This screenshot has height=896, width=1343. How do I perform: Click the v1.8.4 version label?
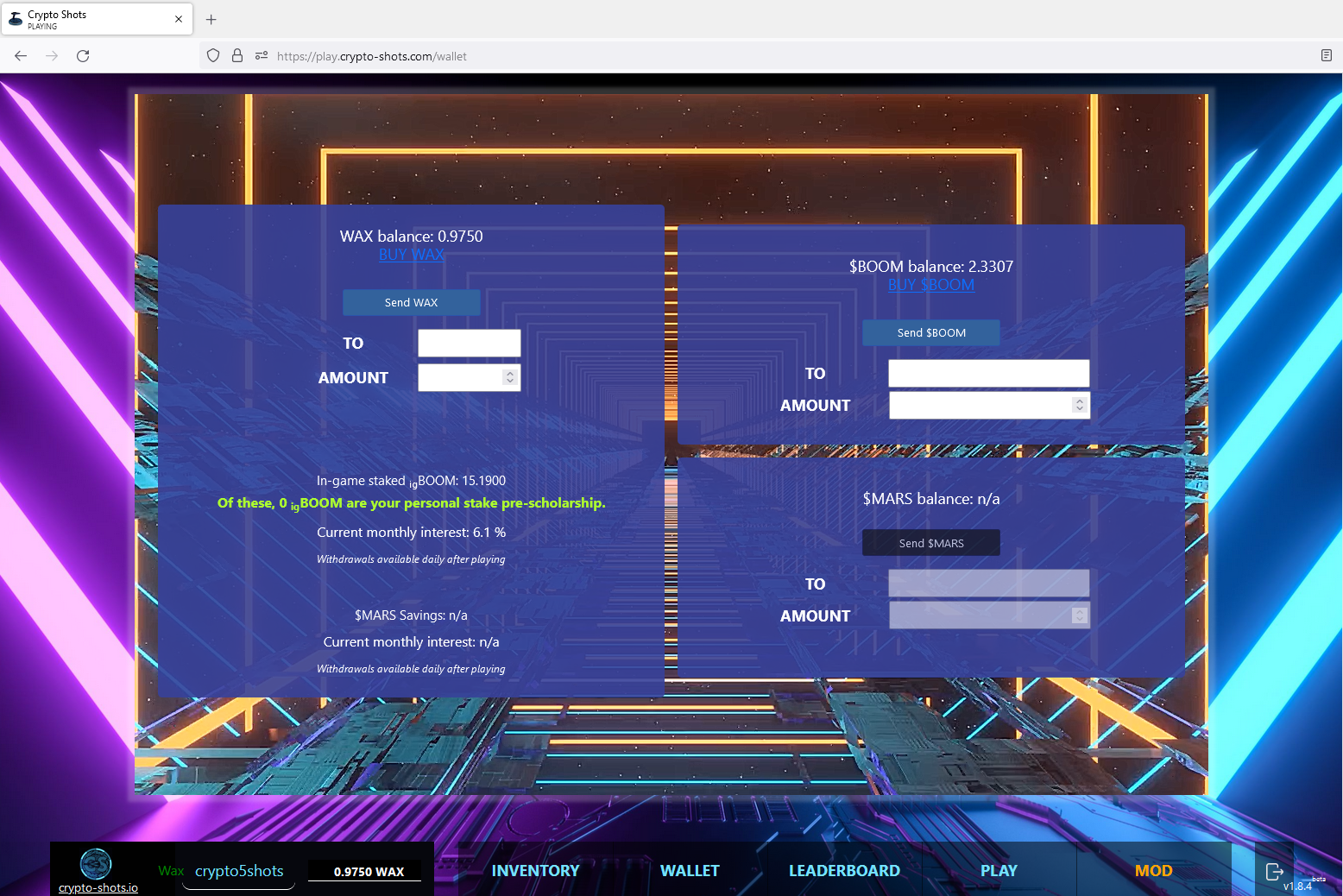[x=1297, y=887]
